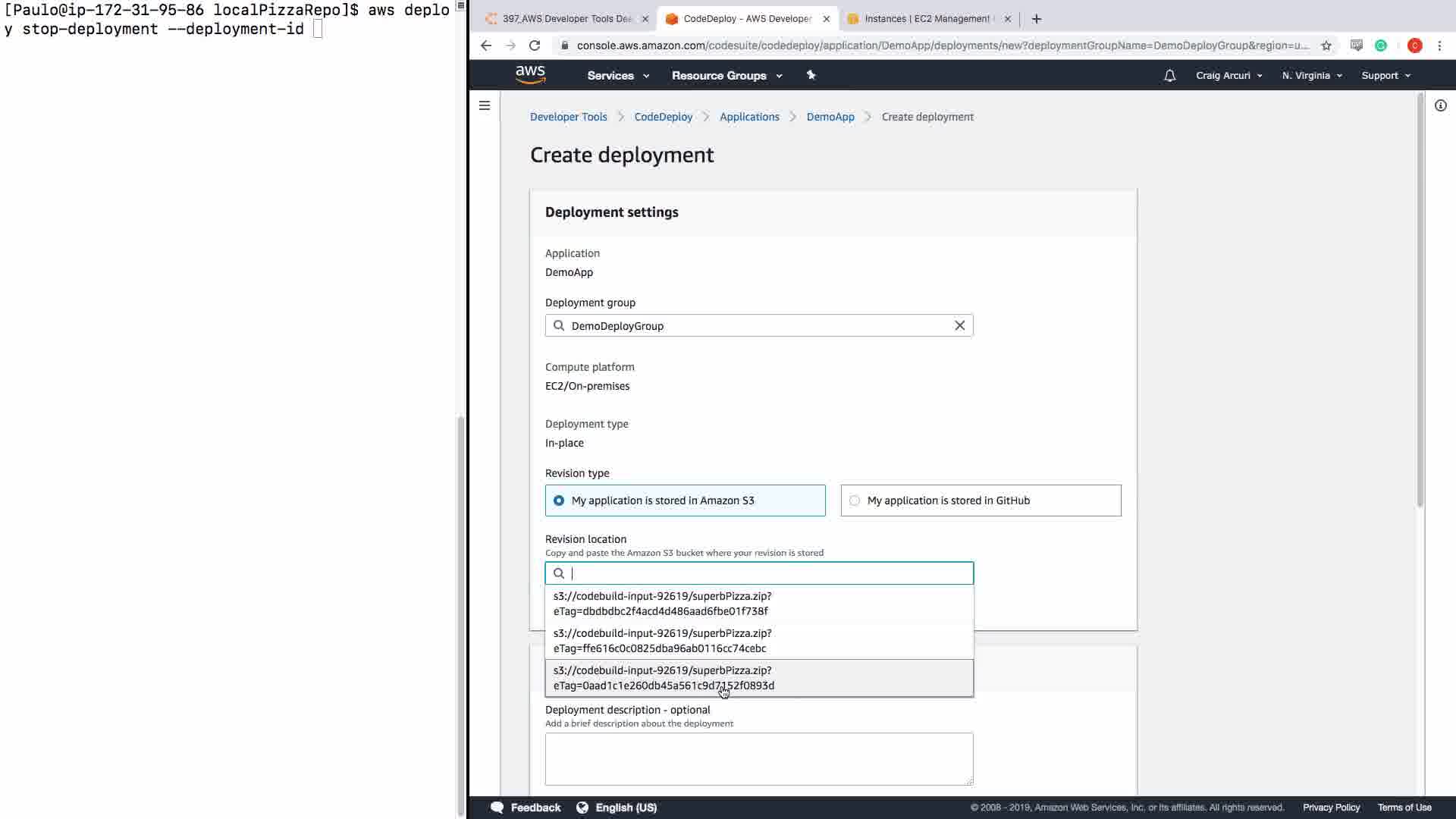1456x819 pixels.
Task: Open the info panel icon
Action: click(x=1440, y=105)
